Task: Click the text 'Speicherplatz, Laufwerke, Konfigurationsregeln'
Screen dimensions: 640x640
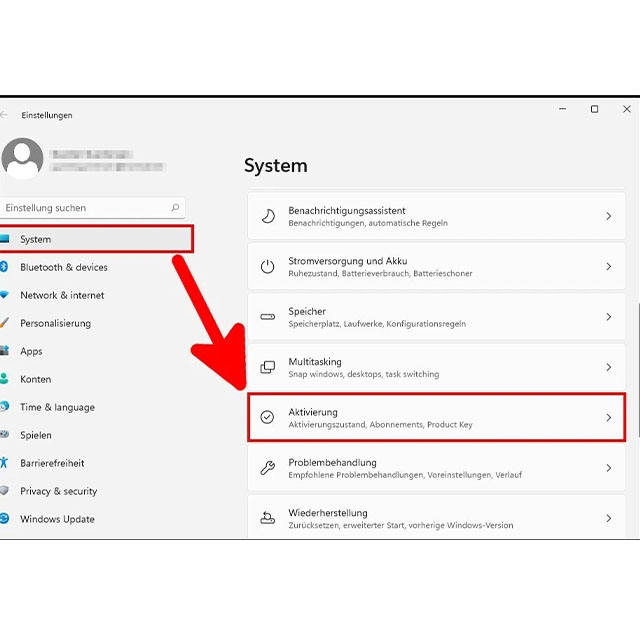Action: click(x=377, y=324)
